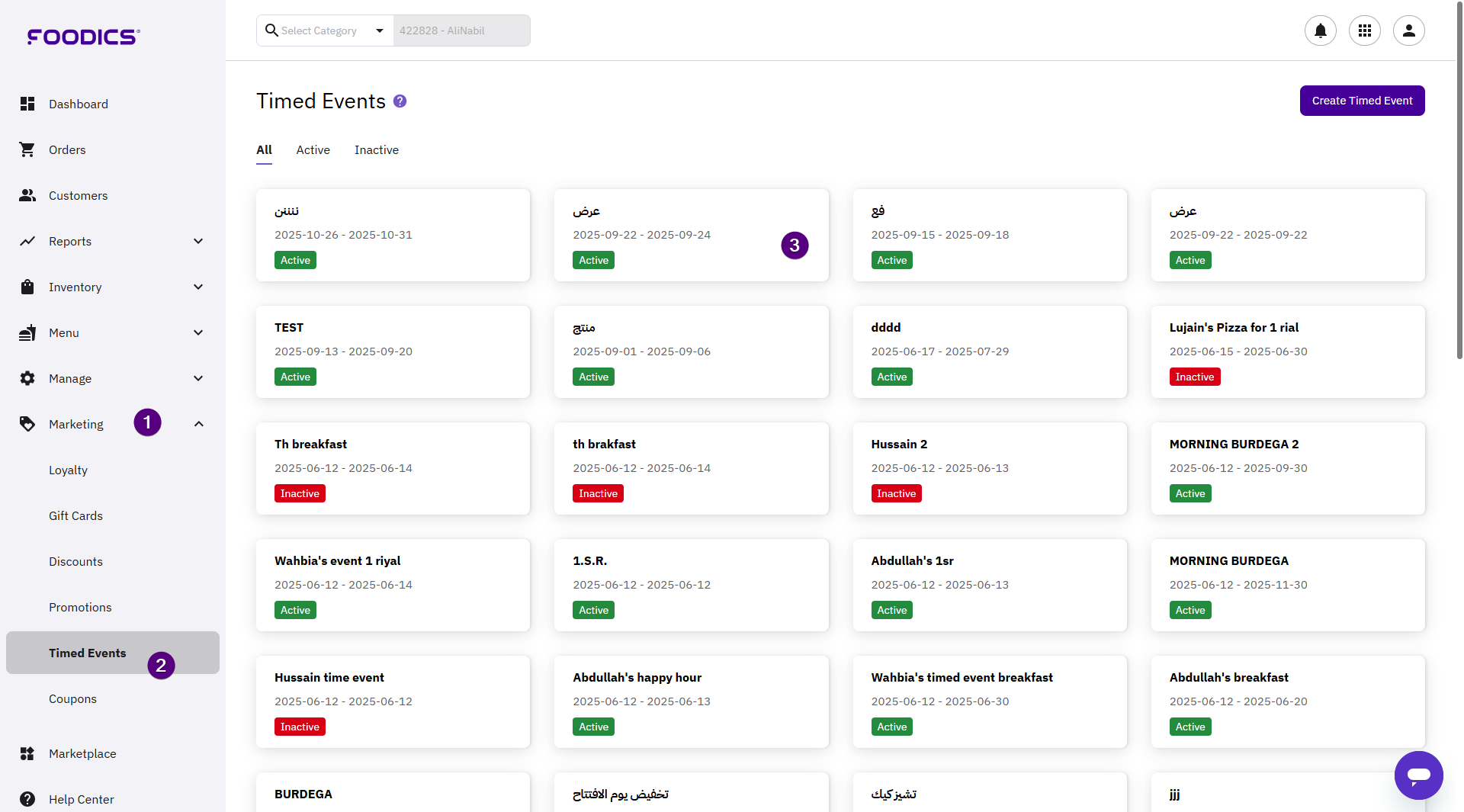Screen dimensions: 1464x812
Task: Click the Orders cart icon
Action: coord(27,149)
